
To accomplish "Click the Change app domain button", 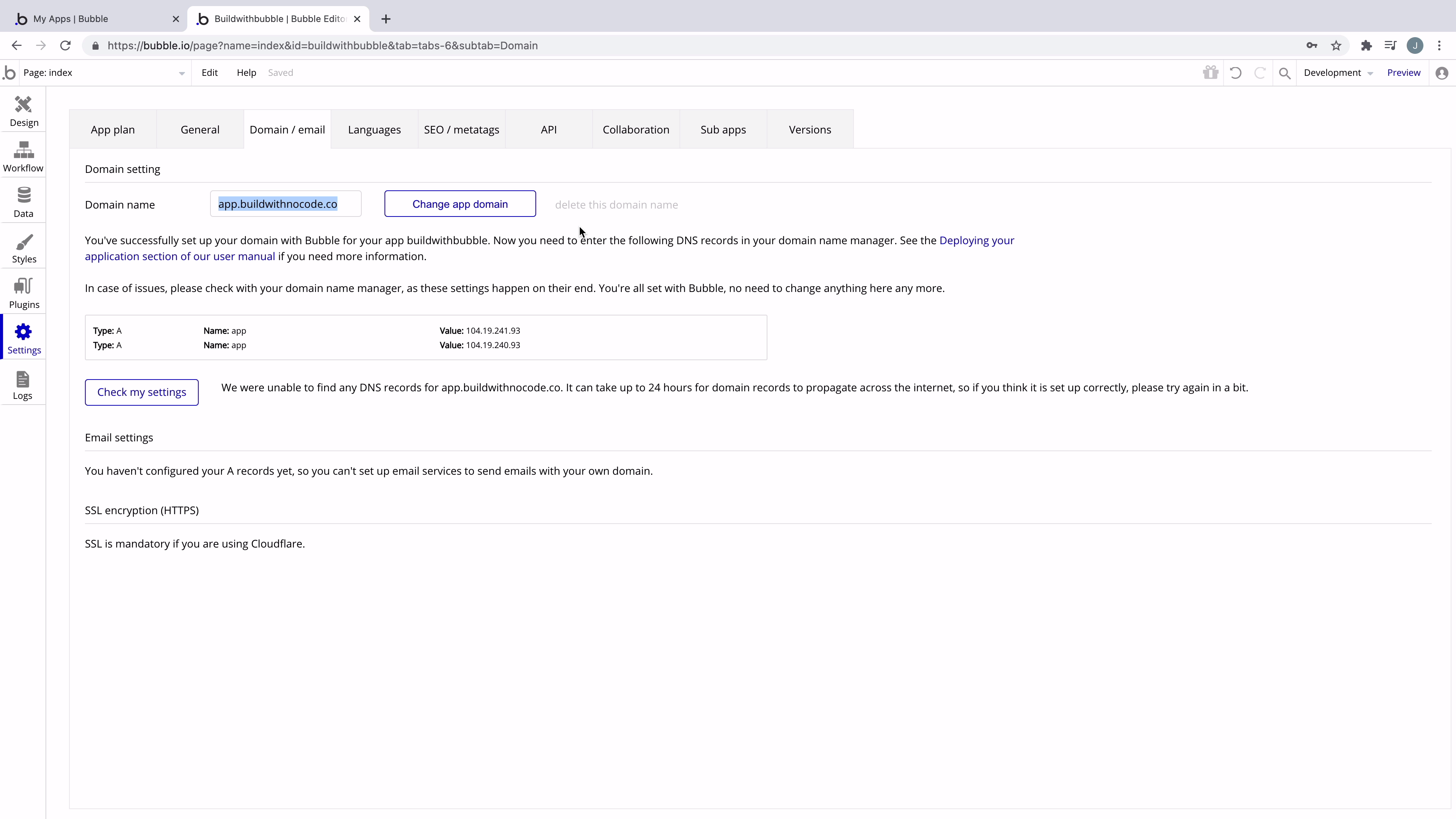I will (459, 204).
